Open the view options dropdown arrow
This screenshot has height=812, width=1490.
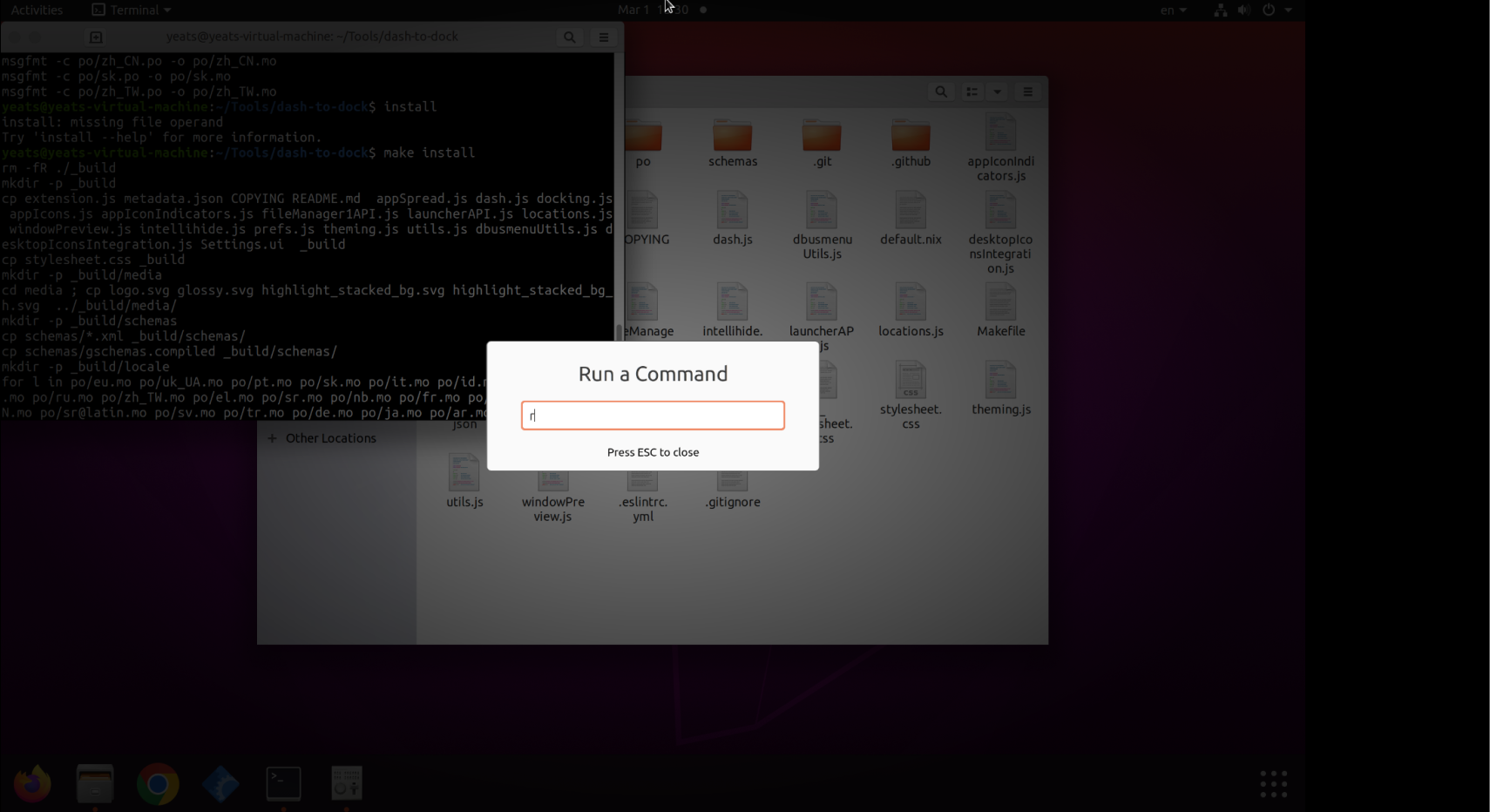[x=996, y=91]
